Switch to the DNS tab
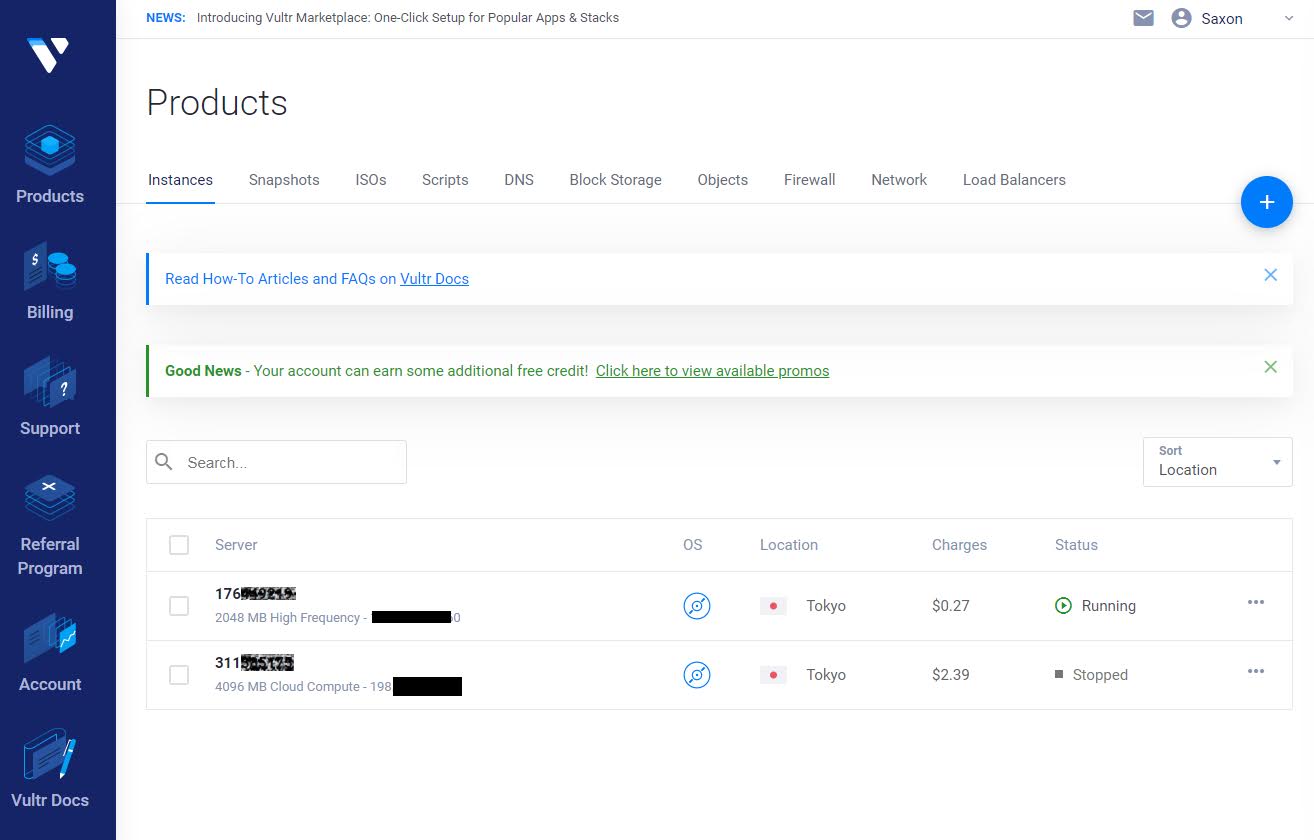 click(x=519, y=180)
